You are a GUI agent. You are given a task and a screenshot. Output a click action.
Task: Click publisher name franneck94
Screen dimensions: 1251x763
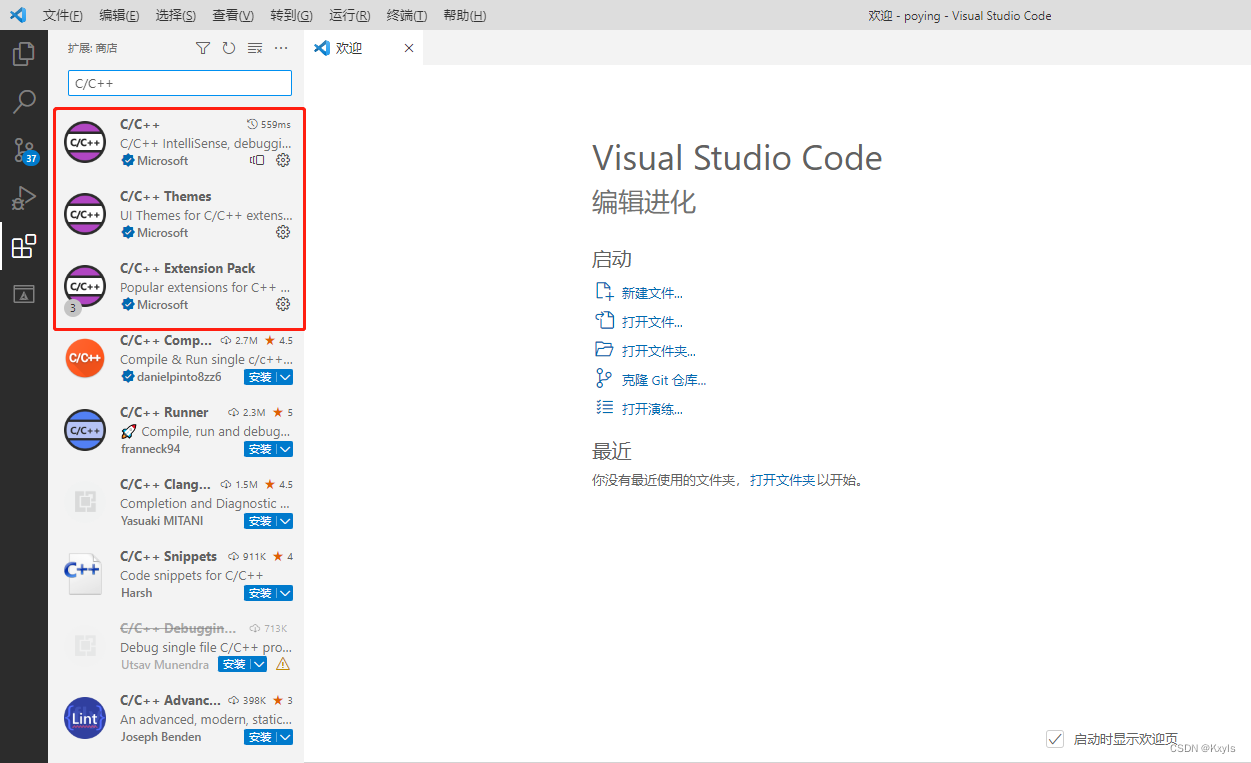click(150, 449)
